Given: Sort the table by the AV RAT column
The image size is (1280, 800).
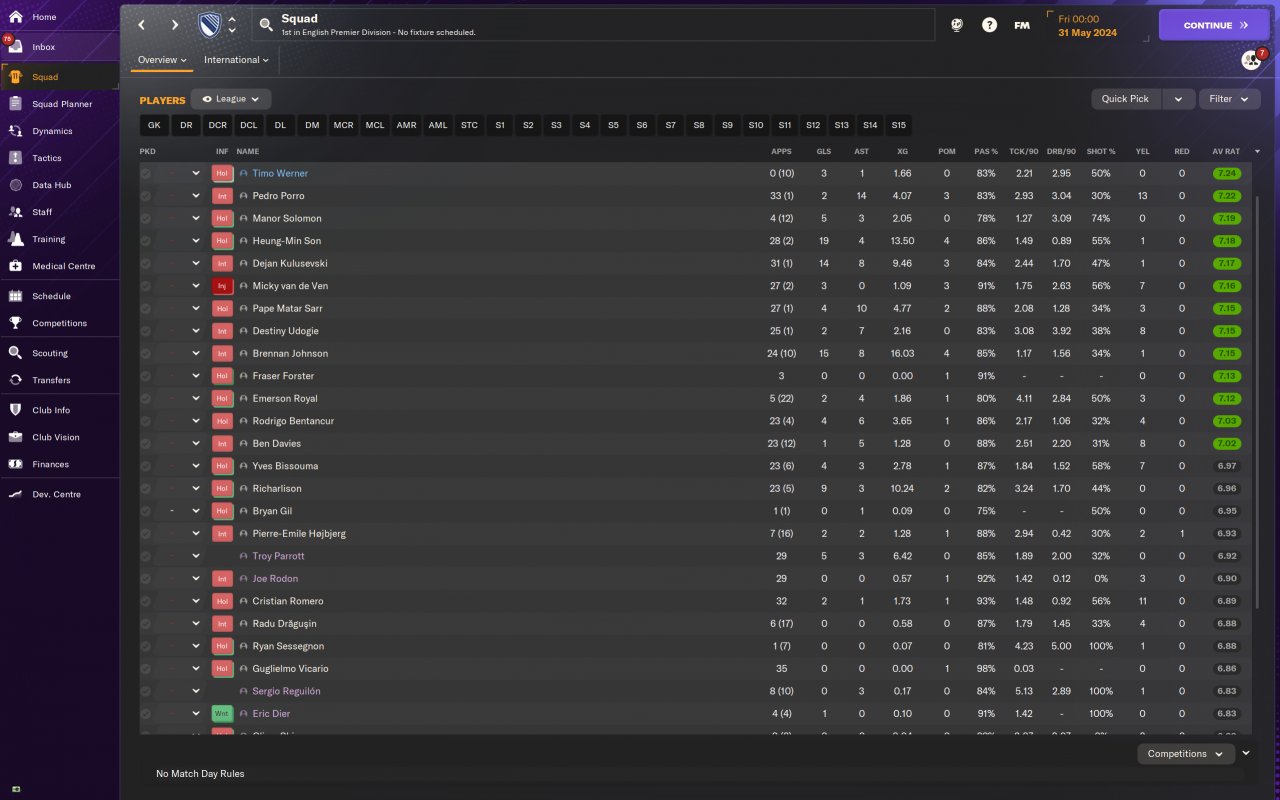Looking at the screenshot, I should [x=1226, y=152].
